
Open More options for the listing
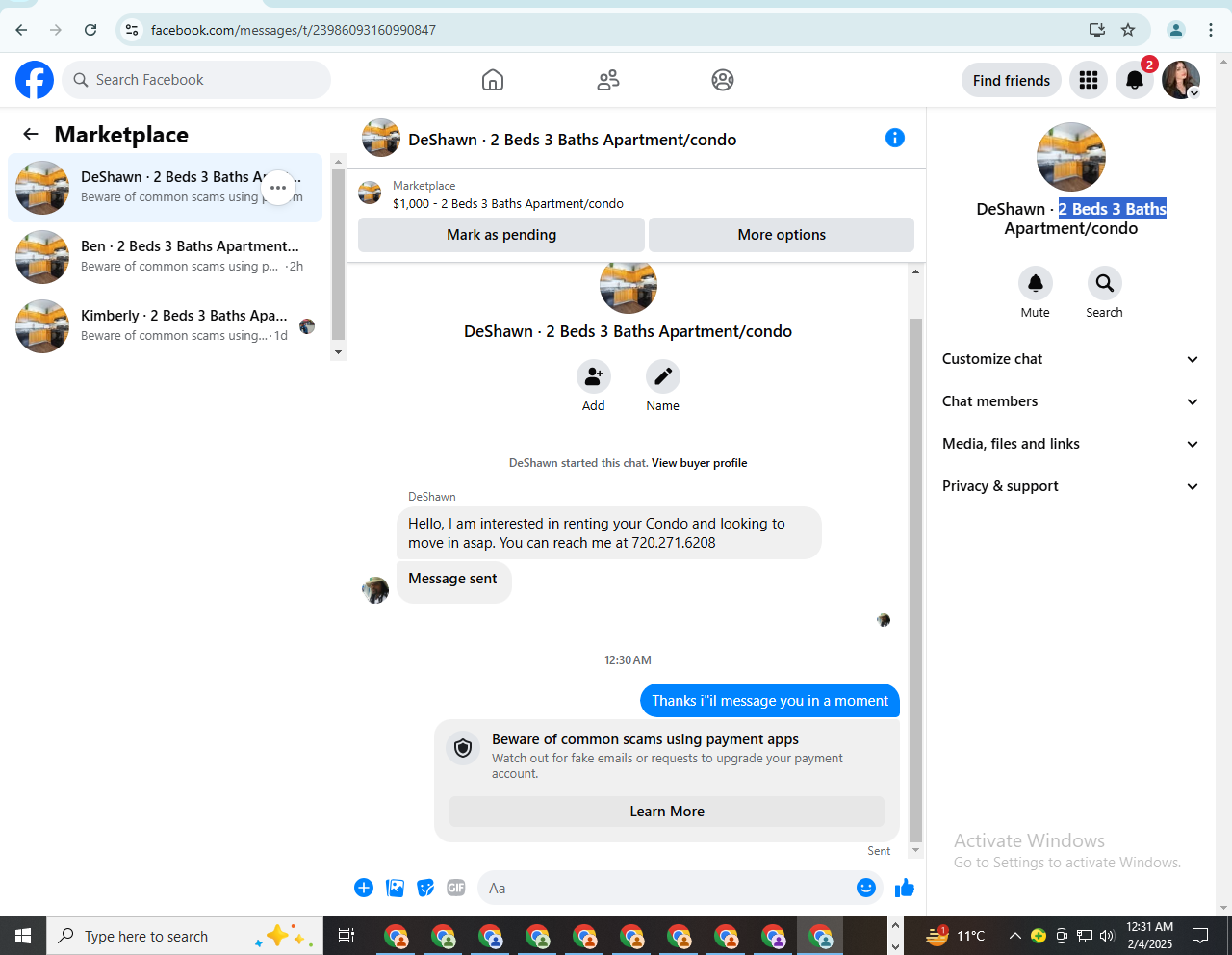(x=782, y=235)
